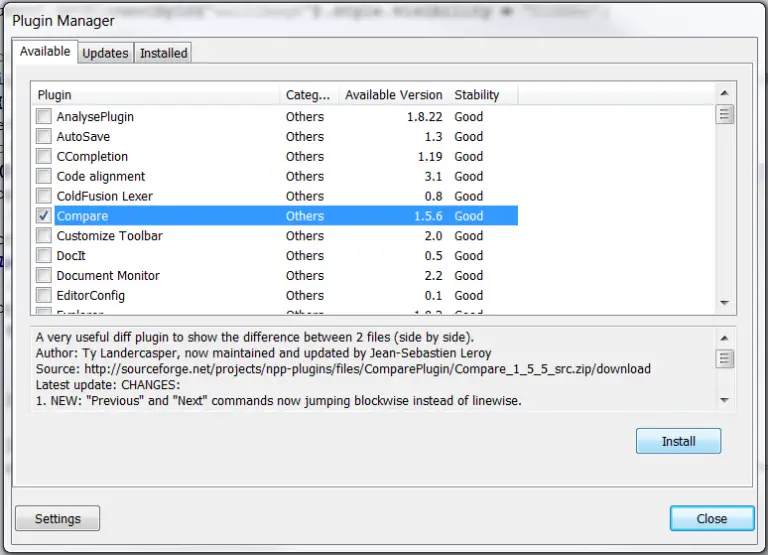Screen dimensions: 768x555
Task: Close the Plugin Manager dialog
Action: tap(712, 518)
